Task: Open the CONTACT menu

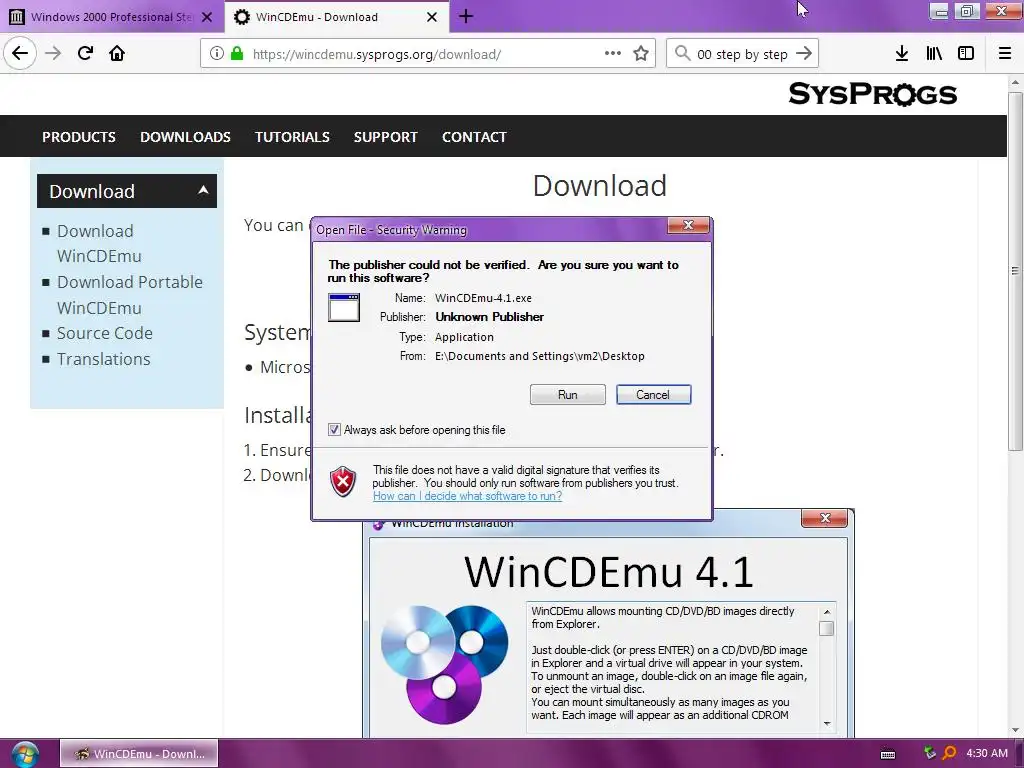Action: point(474,137)
